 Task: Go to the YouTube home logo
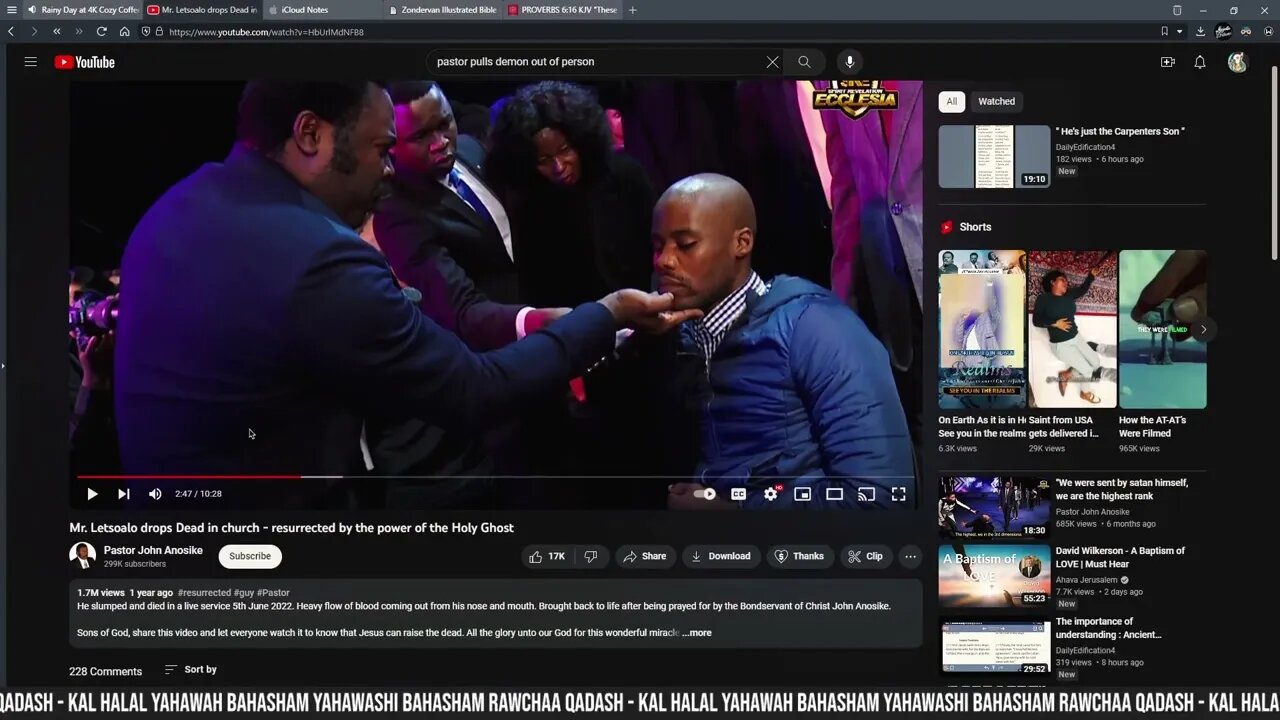(x=85, y=62)
